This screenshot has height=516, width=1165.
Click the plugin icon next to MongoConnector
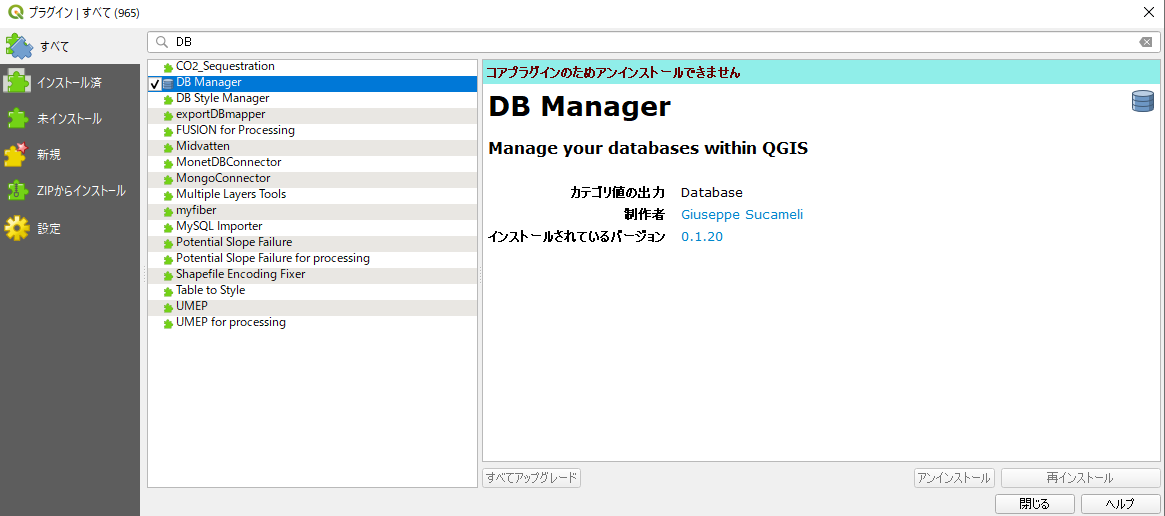pyautogui.click(x=168, y=179)
